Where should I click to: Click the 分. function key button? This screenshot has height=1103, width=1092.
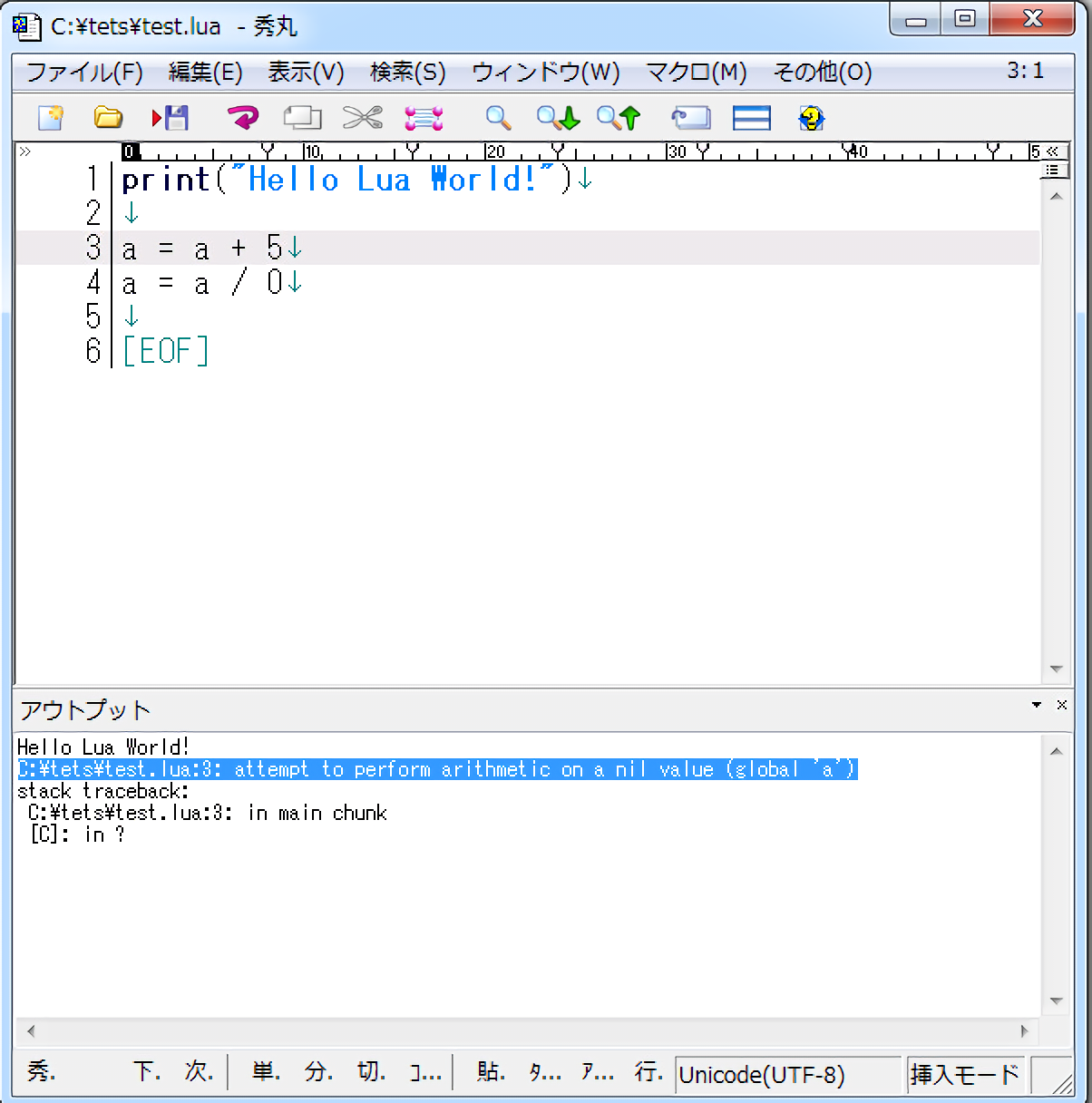318,1072
